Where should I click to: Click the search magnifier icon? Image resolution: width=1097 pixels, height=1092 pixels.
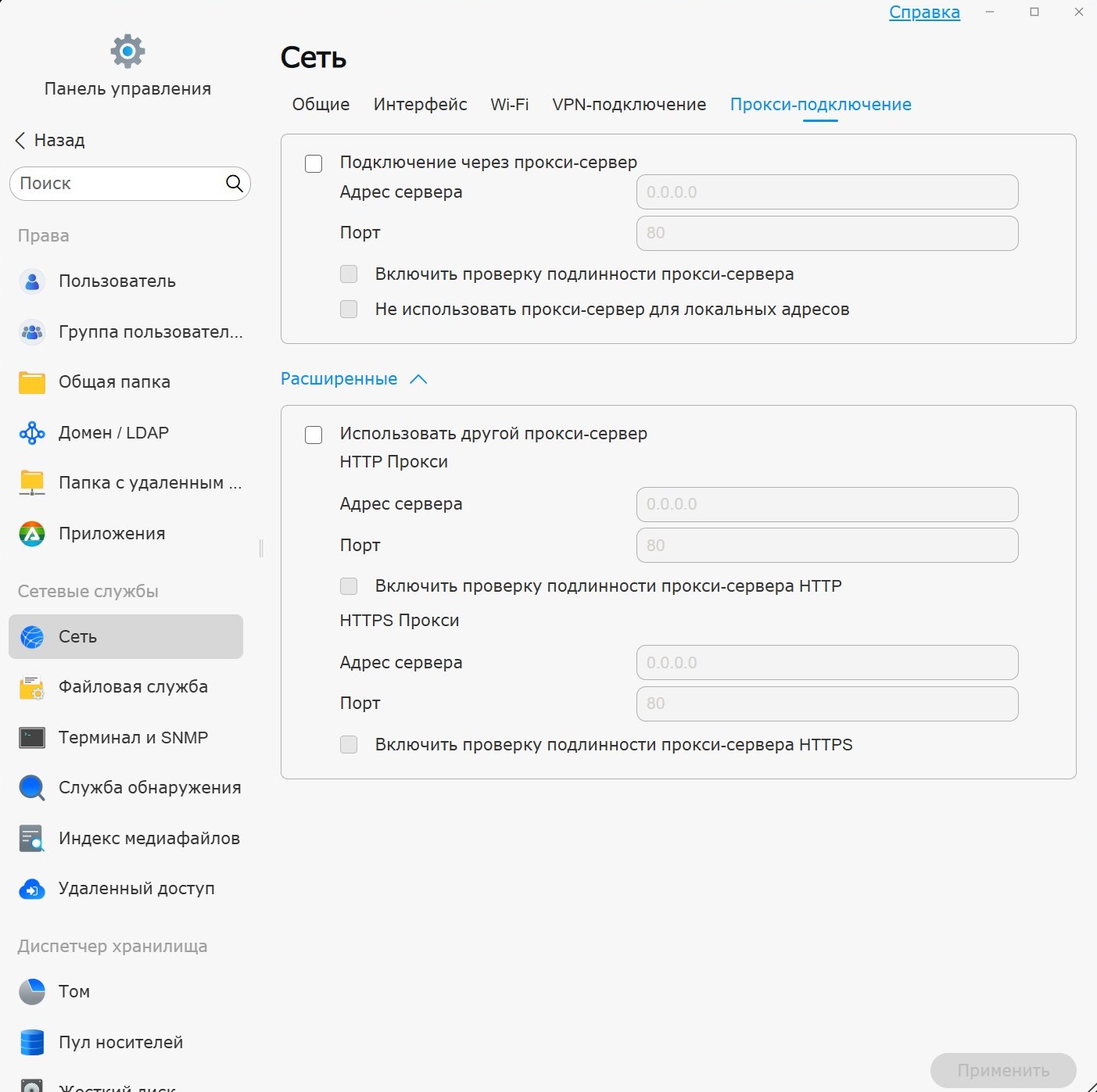pyautogui.click(x=234, y=183)
